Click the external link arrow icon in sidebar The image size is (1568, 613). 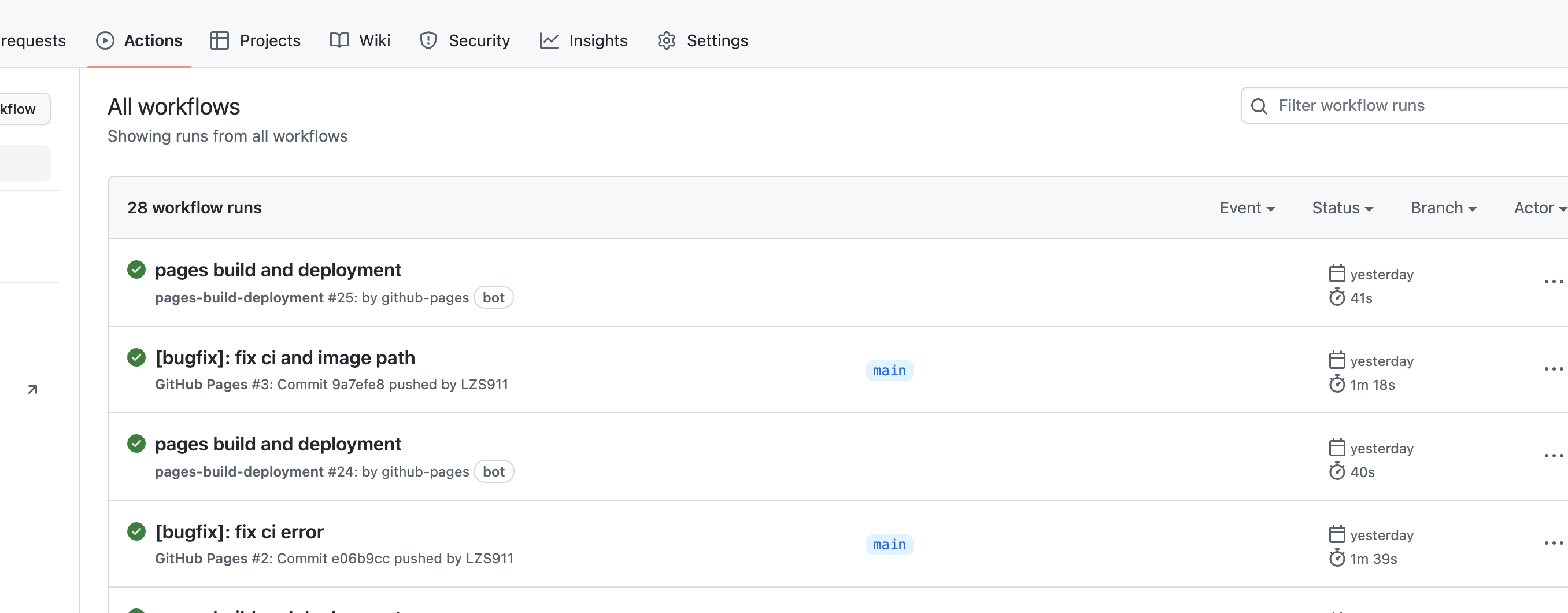tap(32, 390)
